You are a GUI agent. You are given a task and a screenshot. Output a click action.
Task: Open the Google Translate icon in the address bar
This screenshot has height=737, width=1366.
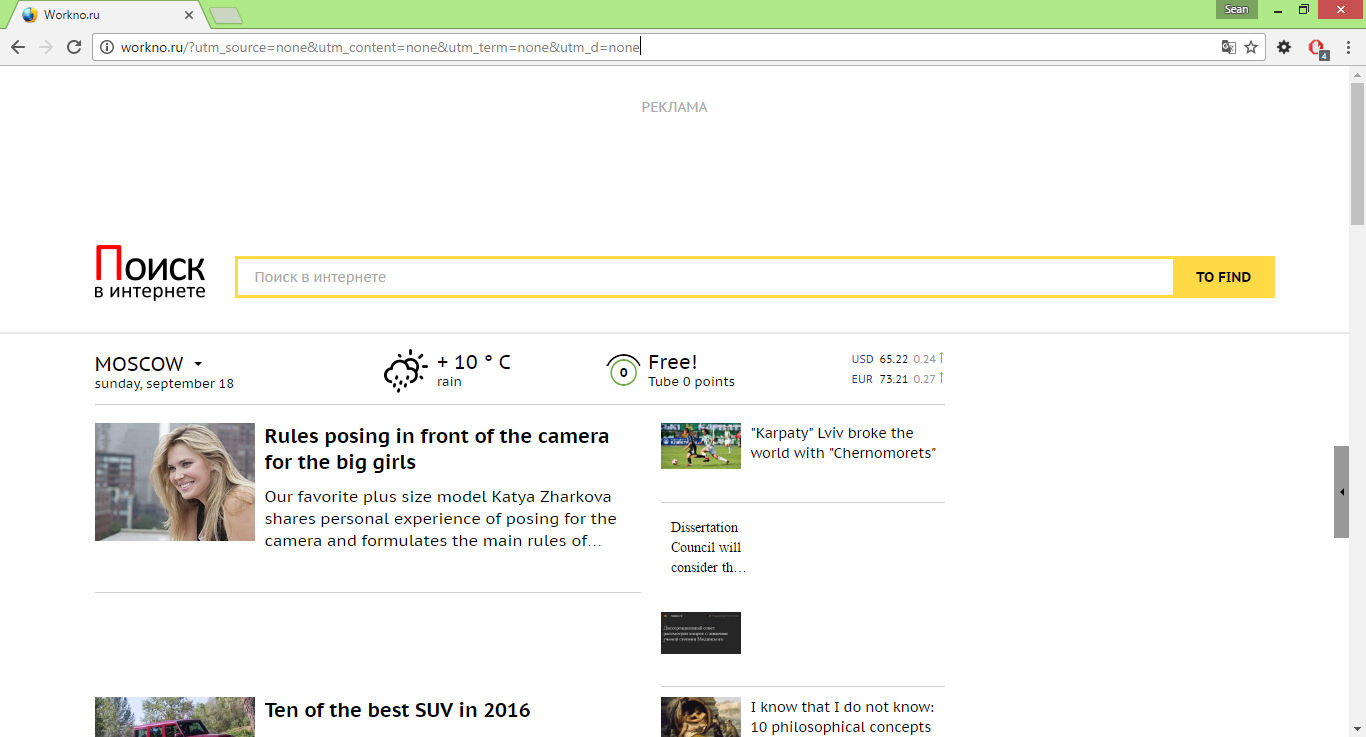click(1229, 46)
